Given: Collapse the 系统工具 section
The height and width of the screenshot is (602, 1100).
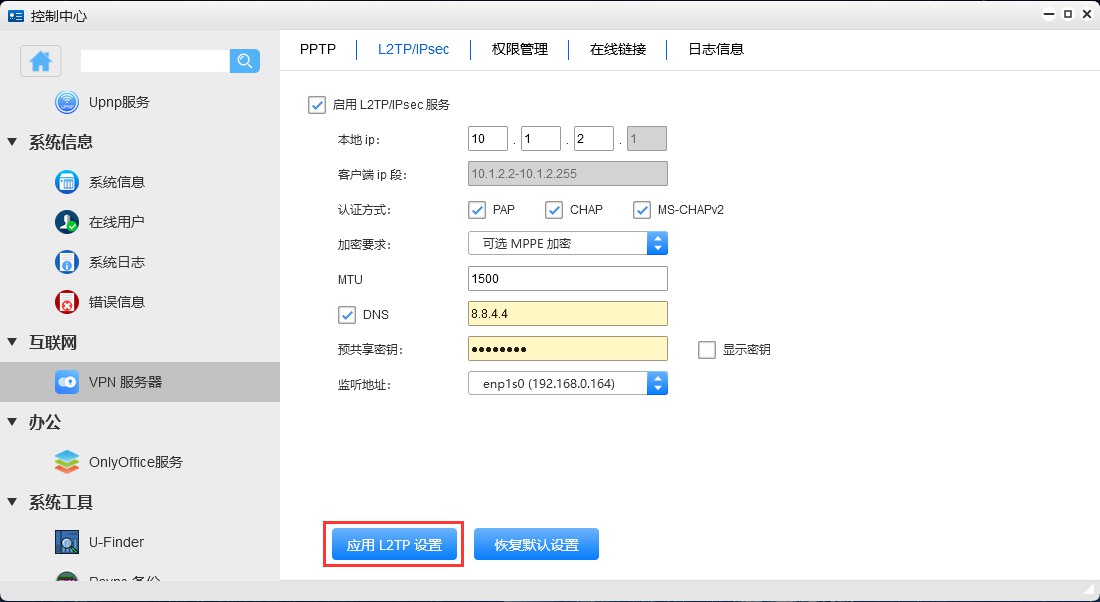Looking at the screenshot, I should (12, 502).
